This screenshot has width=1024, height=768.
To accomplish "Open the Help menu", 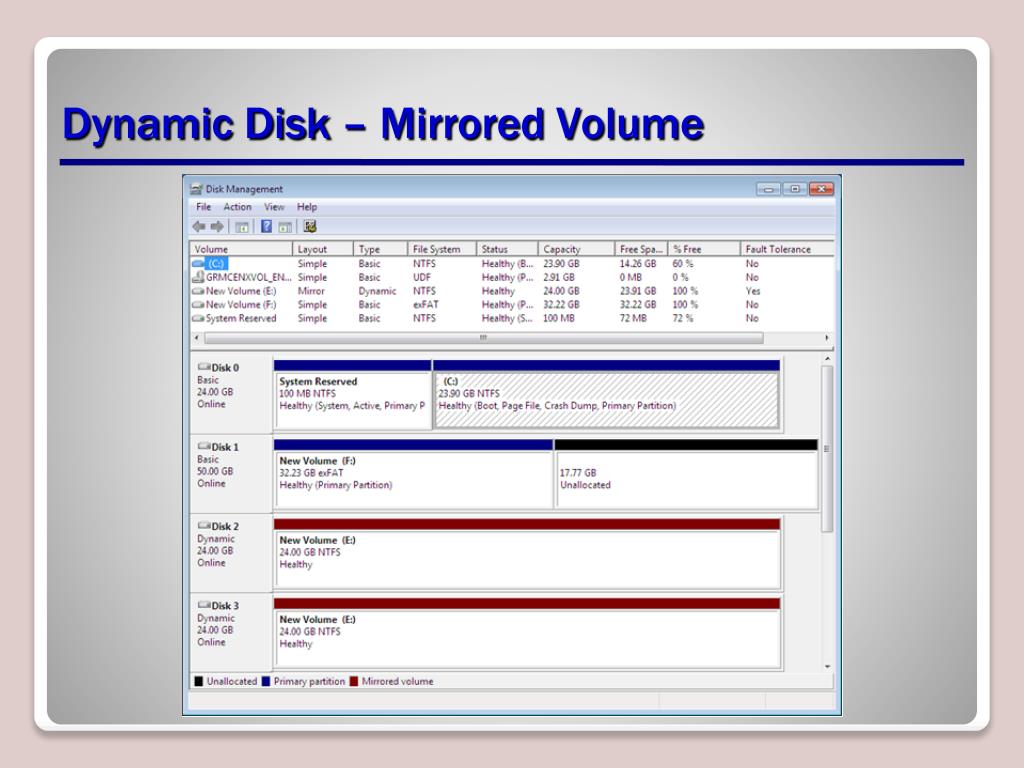I will (307, 207).
